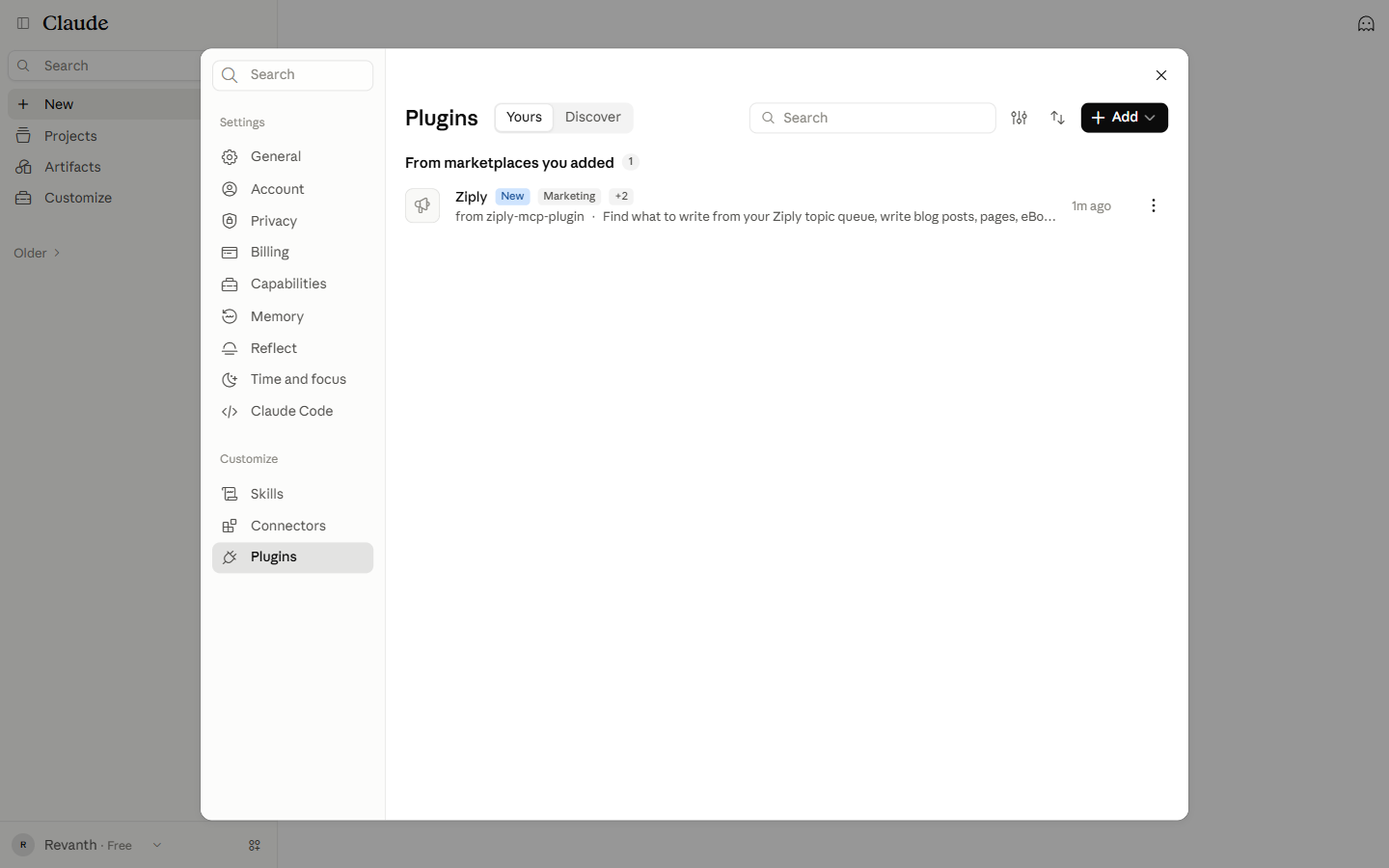Screen dimensions: 1389x868
Task: Select the Memory settings item
Action: 292,316
